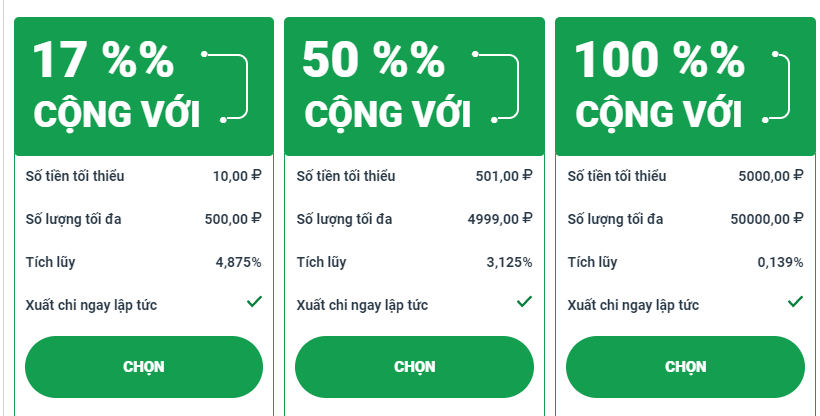This screenshot has height=416, width=820.
Task: Click the 10,00 ₽ minimum amount
Action: (237, 176)
